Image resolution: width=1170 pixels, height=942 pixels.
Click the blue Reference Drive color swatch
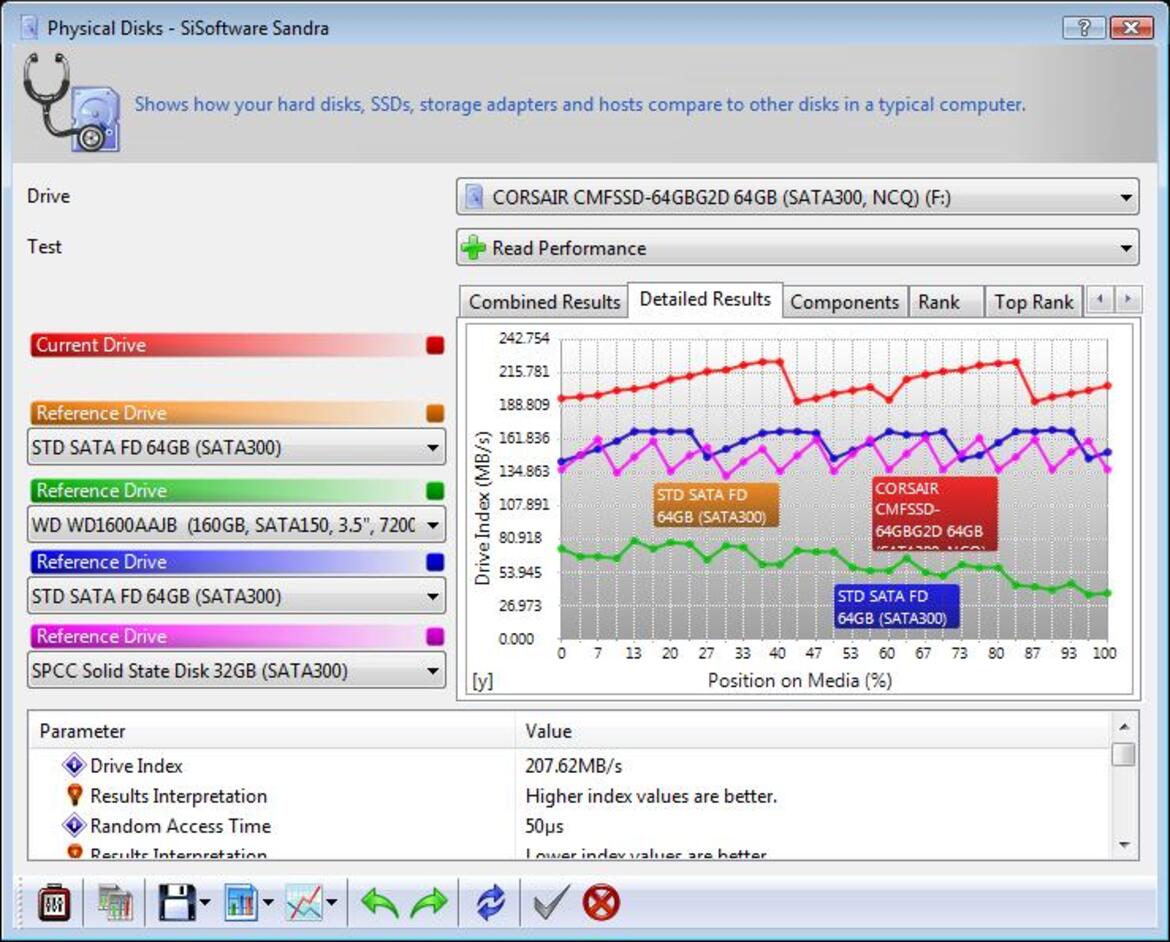point(435,562)
